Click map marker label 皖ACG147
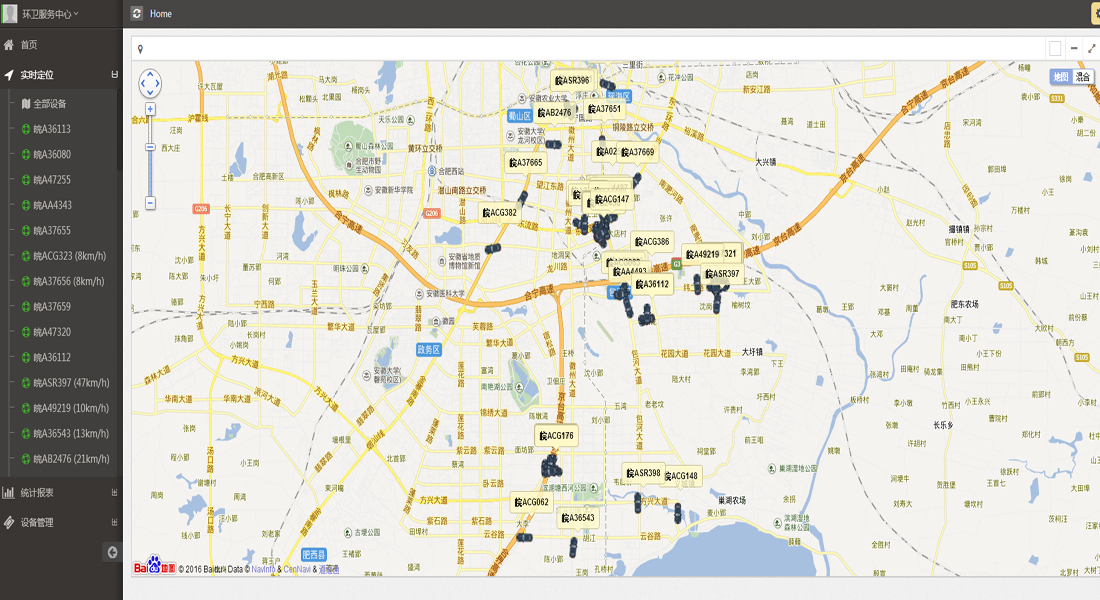This screenshot has width=1100, height=600. [612, 199]
